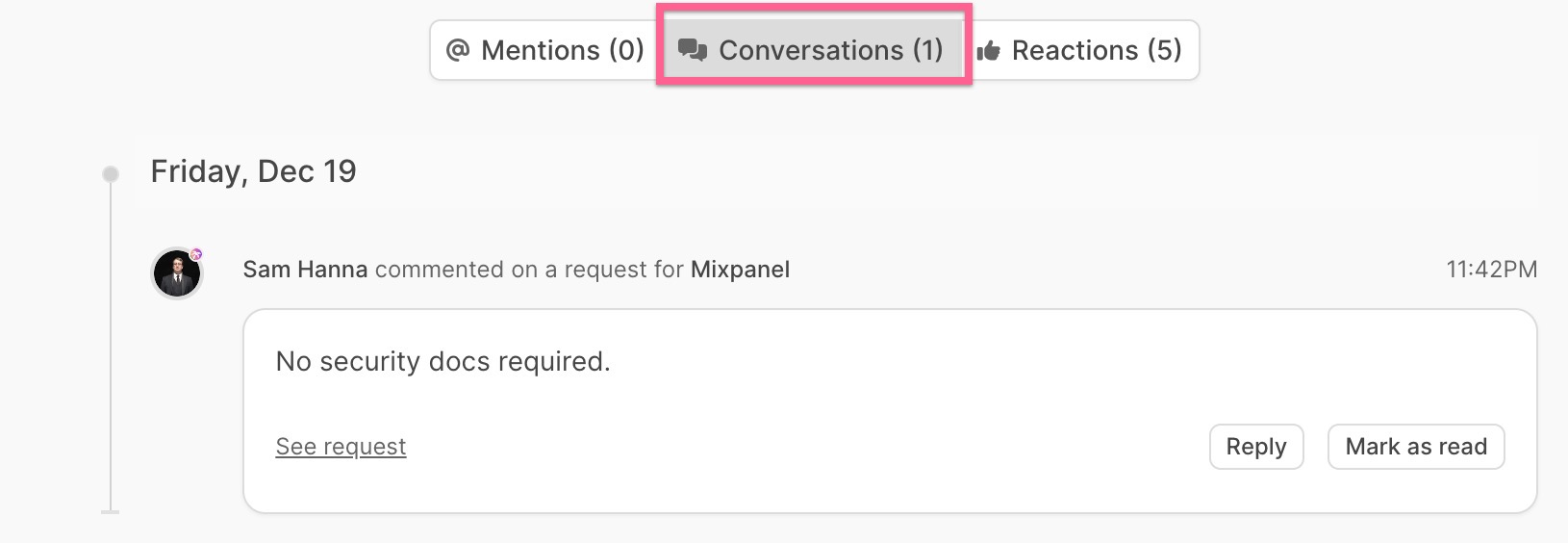Show the Reactions (5) tab
Image resolution: width=1568 pixels, height=543 pixels.
[1085, 50]
